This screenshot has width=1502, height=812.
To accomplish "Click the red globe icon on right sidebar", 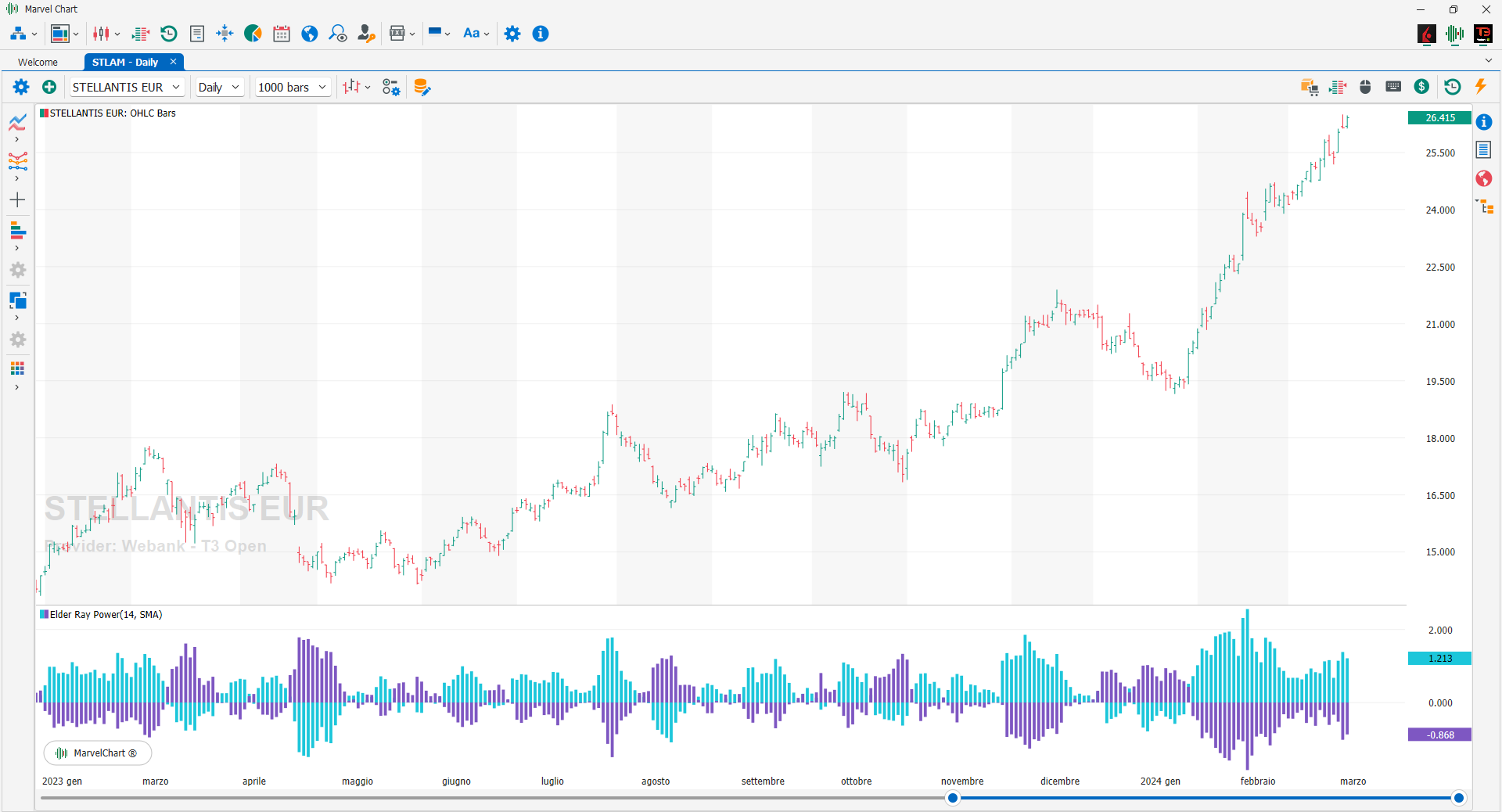I will coord(1484,178).
